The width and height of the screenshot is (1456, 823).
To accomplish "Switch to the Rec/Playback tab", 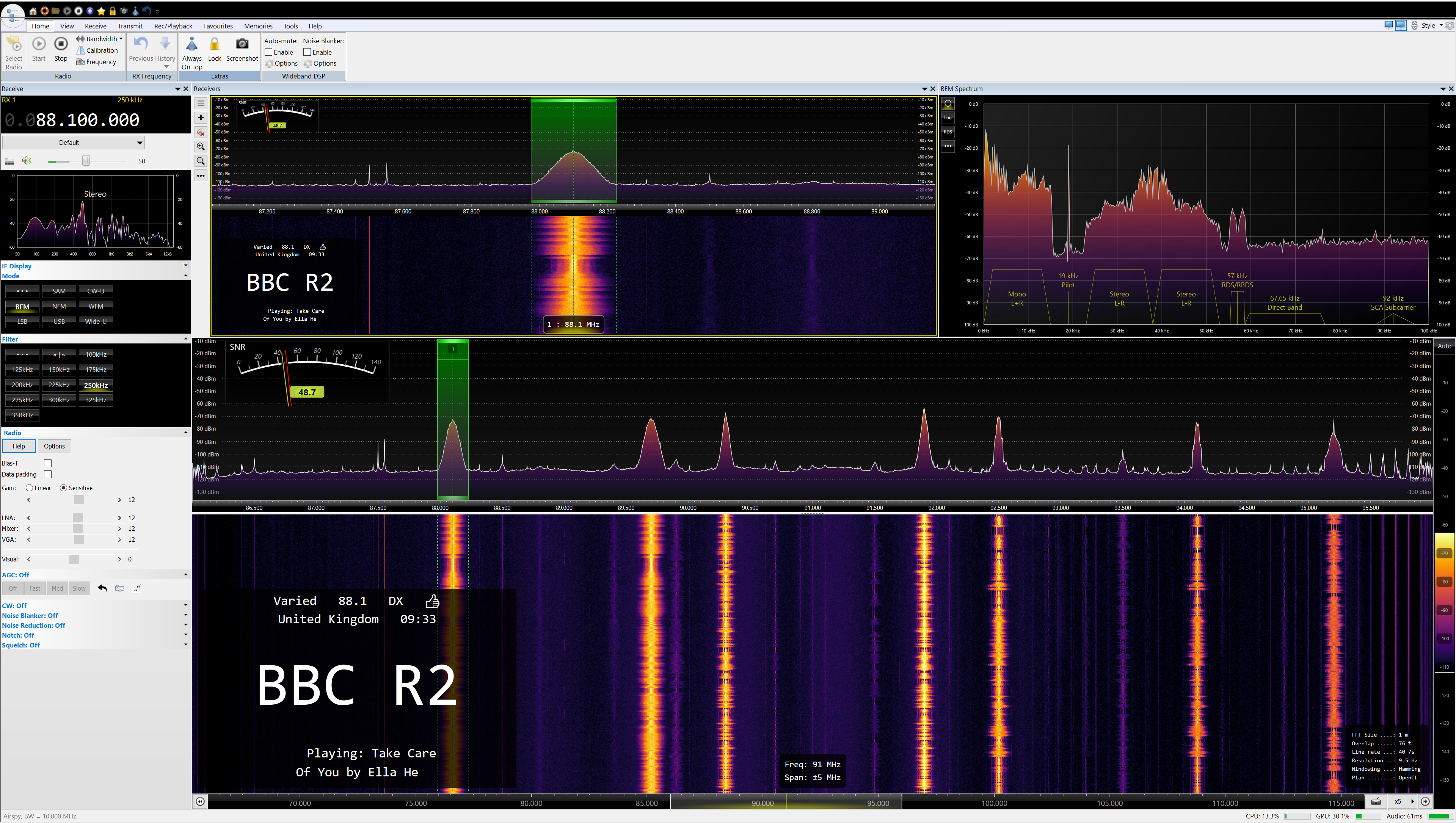I will (173, 26).
